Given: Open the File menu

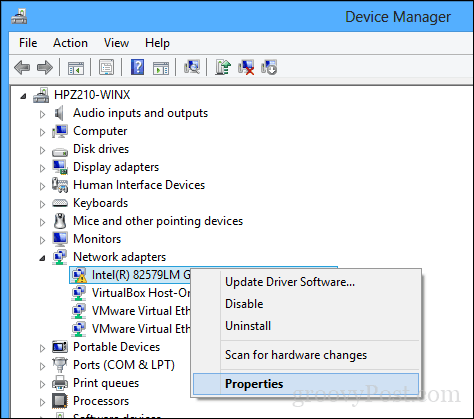Looking at the screenshot, I should [28, 43].
